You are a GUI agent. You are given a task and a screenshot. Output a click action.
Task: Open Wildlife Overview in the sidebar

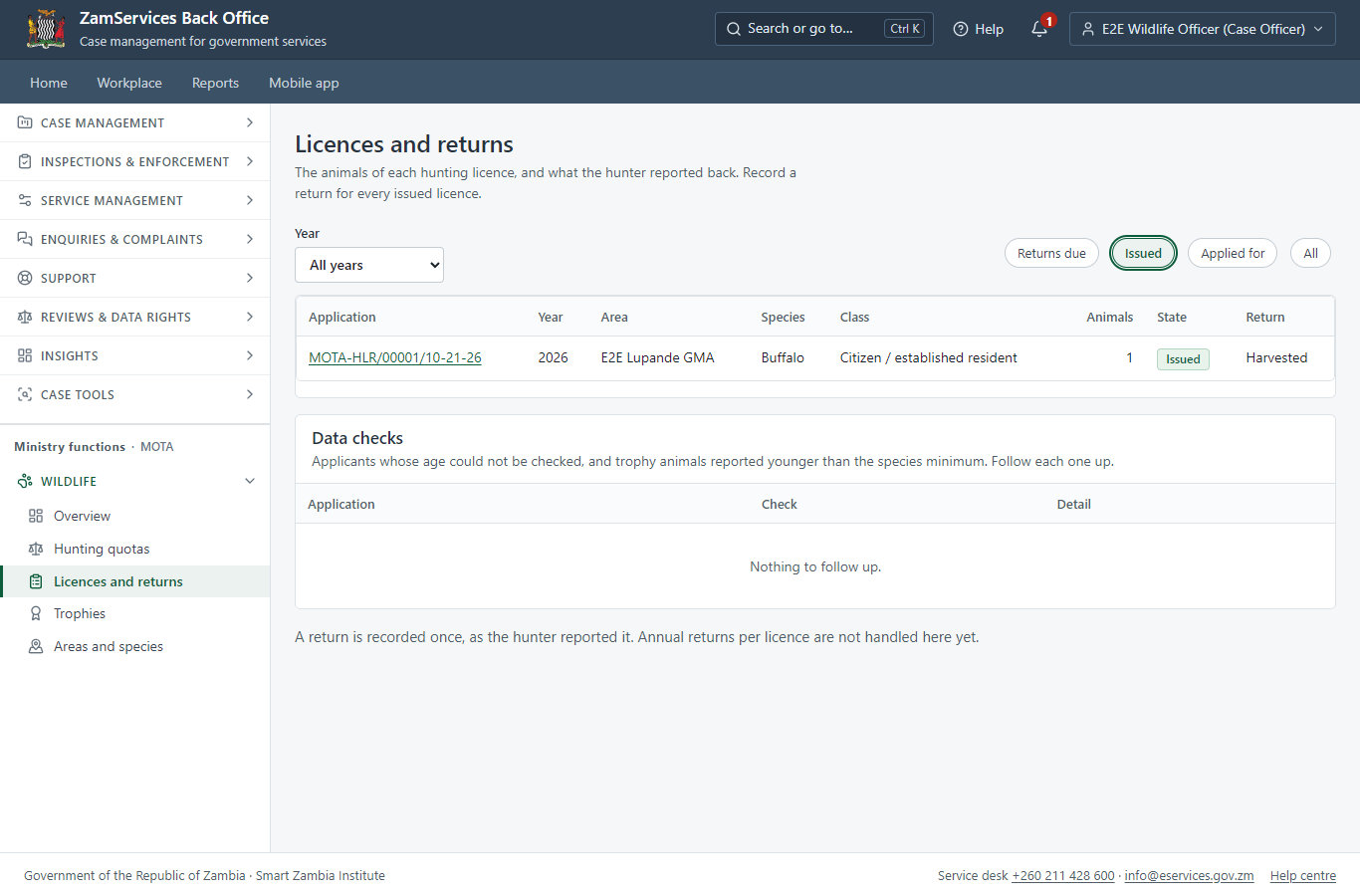click(x=135, y=516)
